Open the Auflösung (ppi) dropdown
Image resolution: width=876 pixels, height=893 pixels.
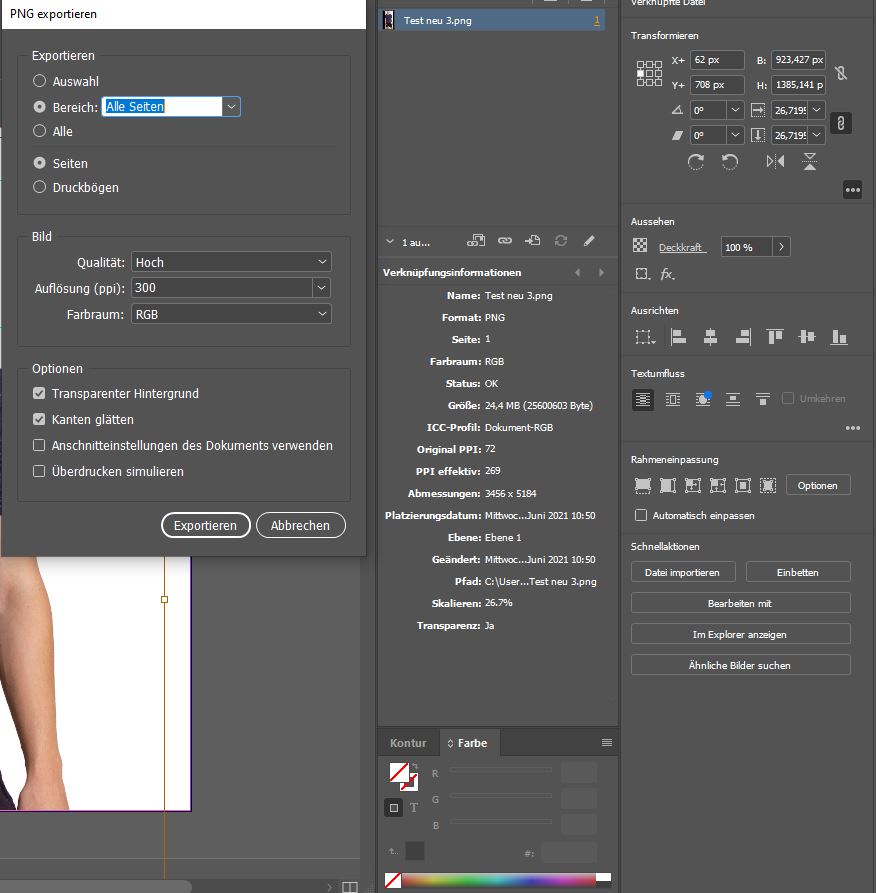point(322,287)
